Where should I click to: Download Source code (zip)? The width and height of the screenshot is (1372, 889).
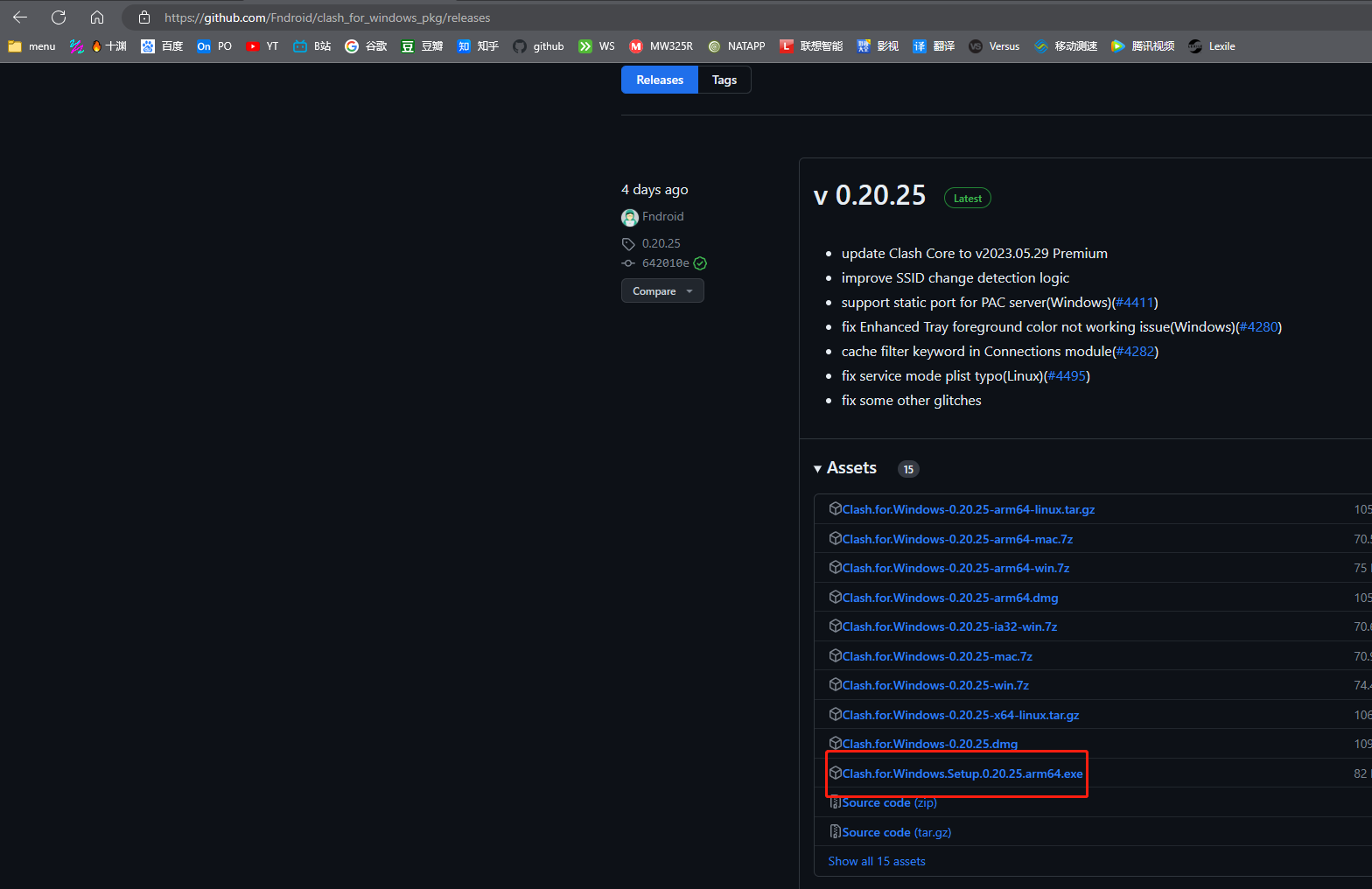(889, 802)
